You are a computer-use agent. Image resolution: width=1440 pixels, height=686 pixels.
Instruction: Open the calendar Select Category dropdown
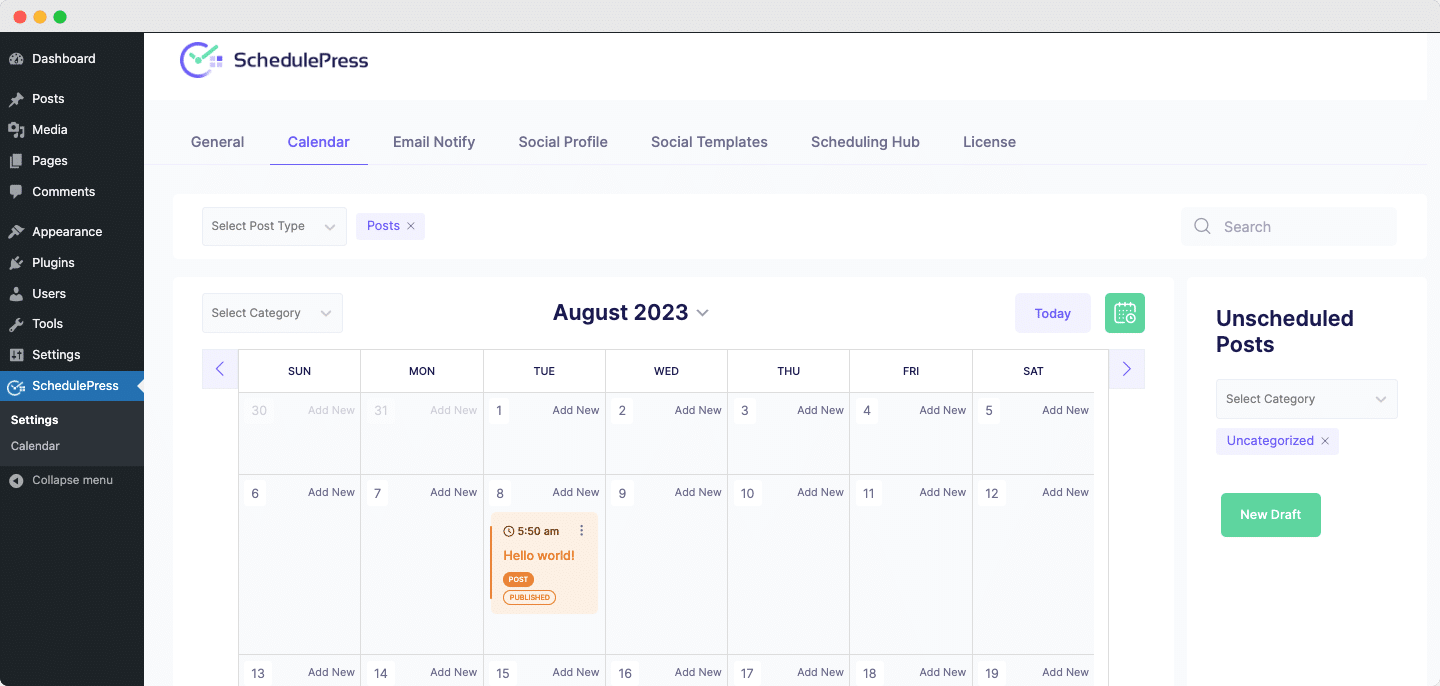pyautogui.click(x=272, y=313)
